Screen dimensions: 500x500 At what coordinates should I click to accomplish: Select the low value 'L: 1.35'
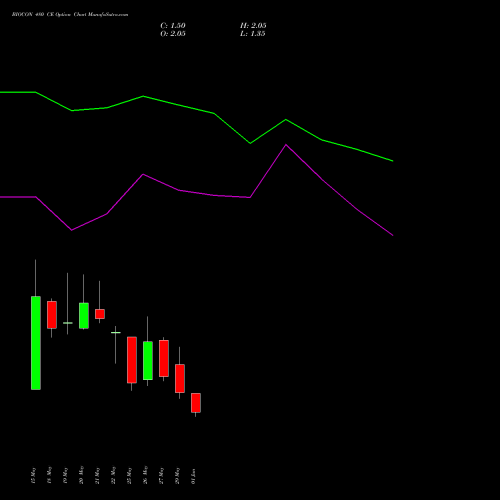(x=253, y=34)
